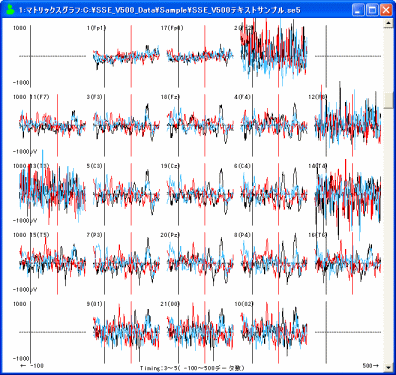Image resolution: width=396 pixels, height=375 pixels.
Task: Select the 4(F4) waveform graph
Action: [274, 125]
